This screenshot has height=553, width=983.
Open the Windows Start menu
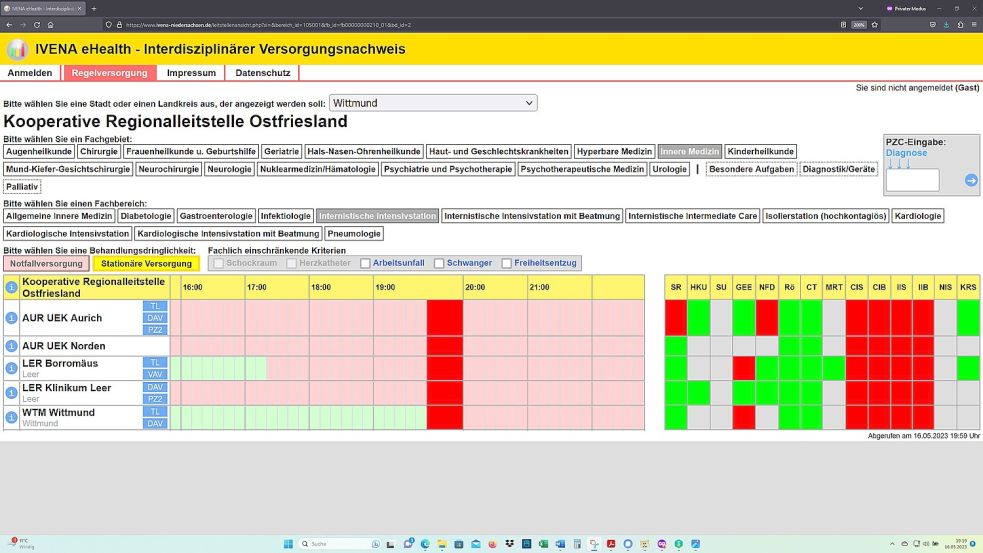[288, 544]
